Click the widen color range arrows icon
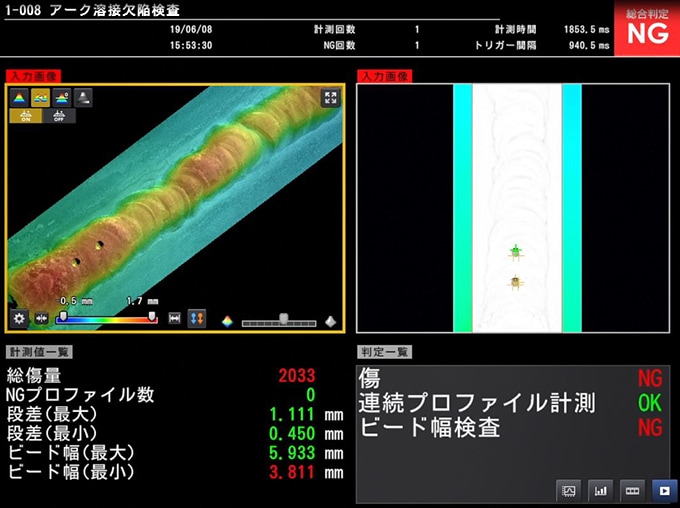 click(175, 318)
